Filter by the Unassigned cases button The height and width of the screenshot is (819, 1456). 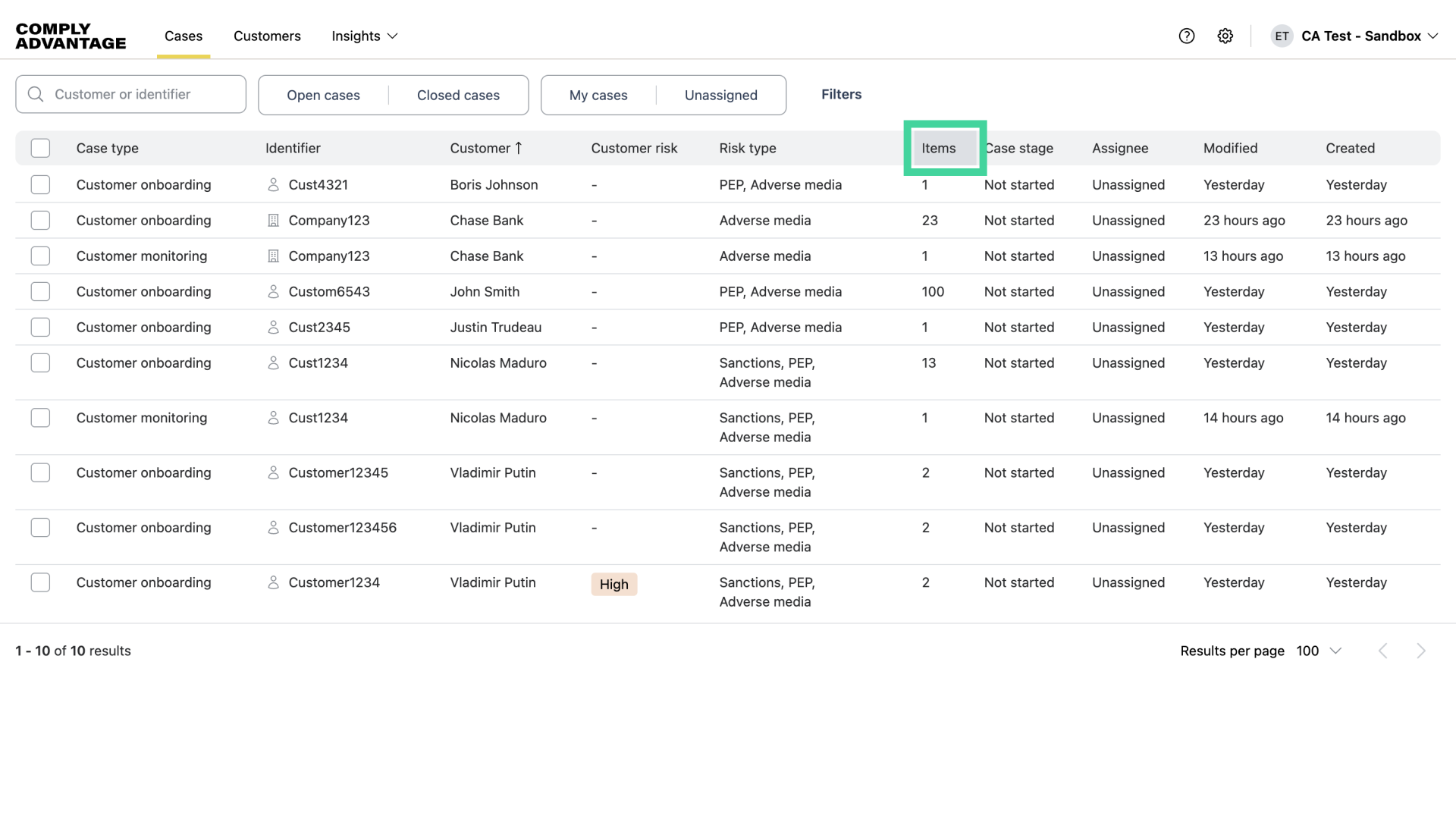tap(720, 95)
